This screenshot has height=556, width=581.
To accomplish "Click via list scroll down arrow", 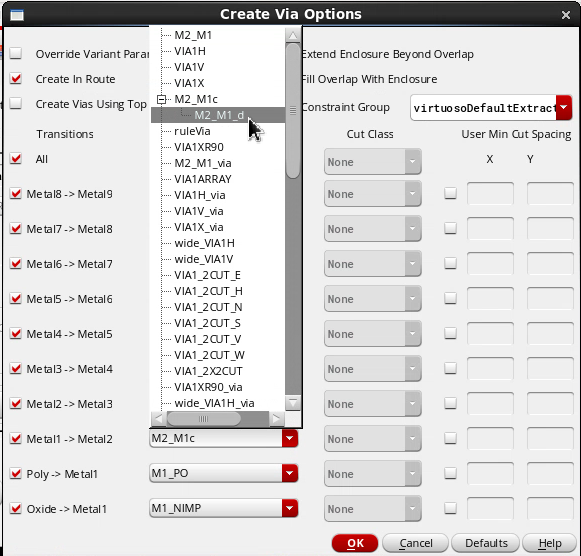I will (x=293, y=403).
